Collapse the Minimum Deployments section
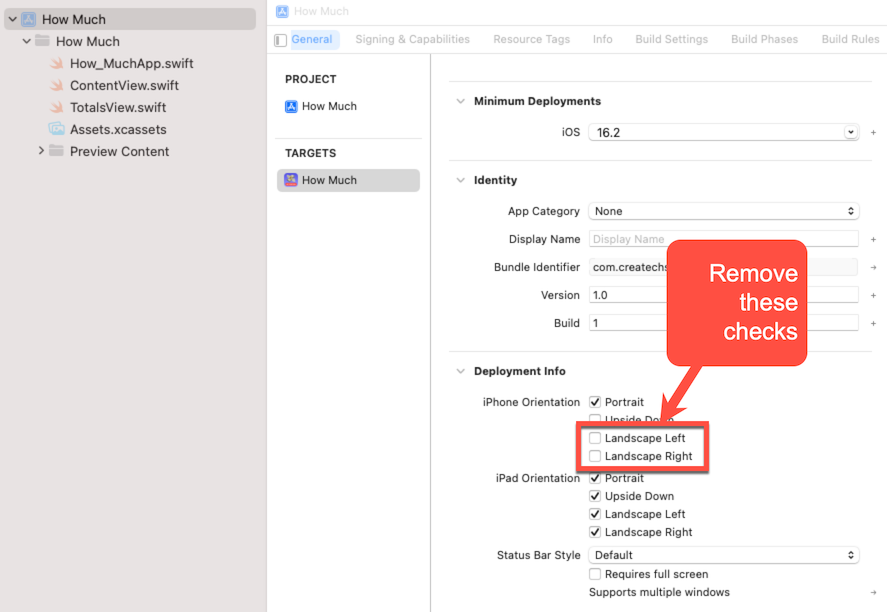 (x=460, y=101)
